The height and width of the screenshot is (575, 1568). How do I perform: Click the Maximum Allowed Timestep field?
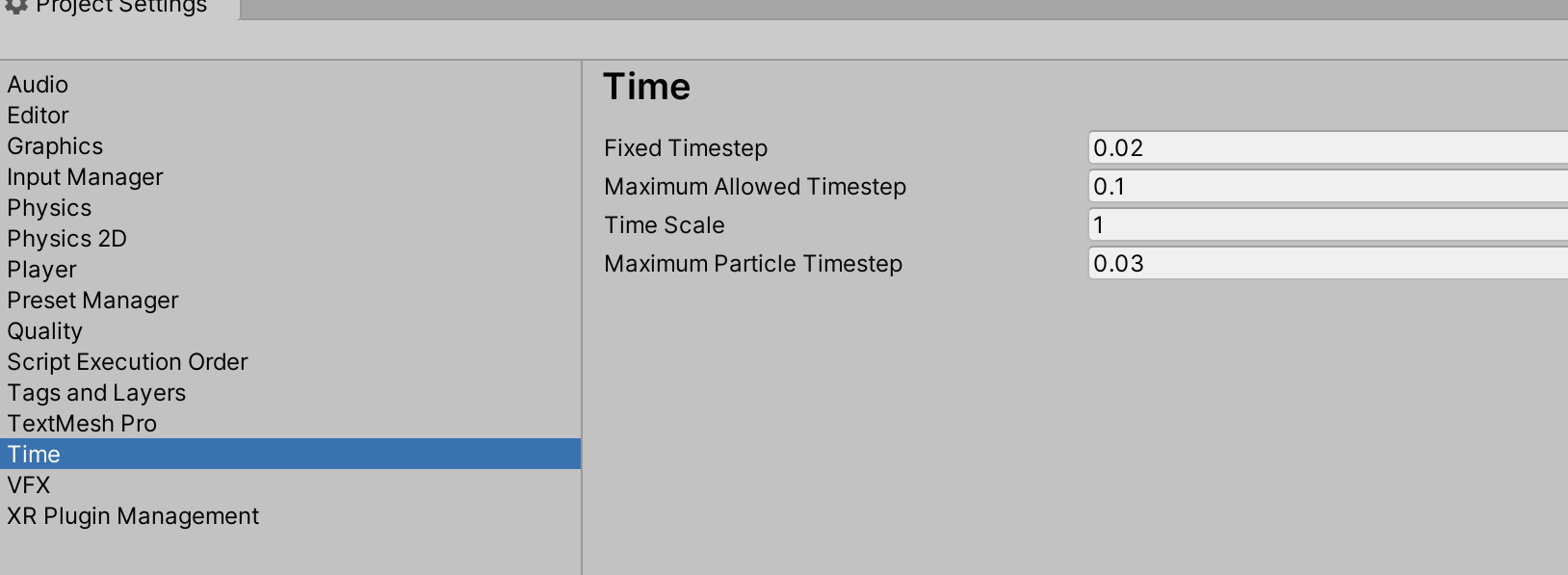pos(1300,186)
